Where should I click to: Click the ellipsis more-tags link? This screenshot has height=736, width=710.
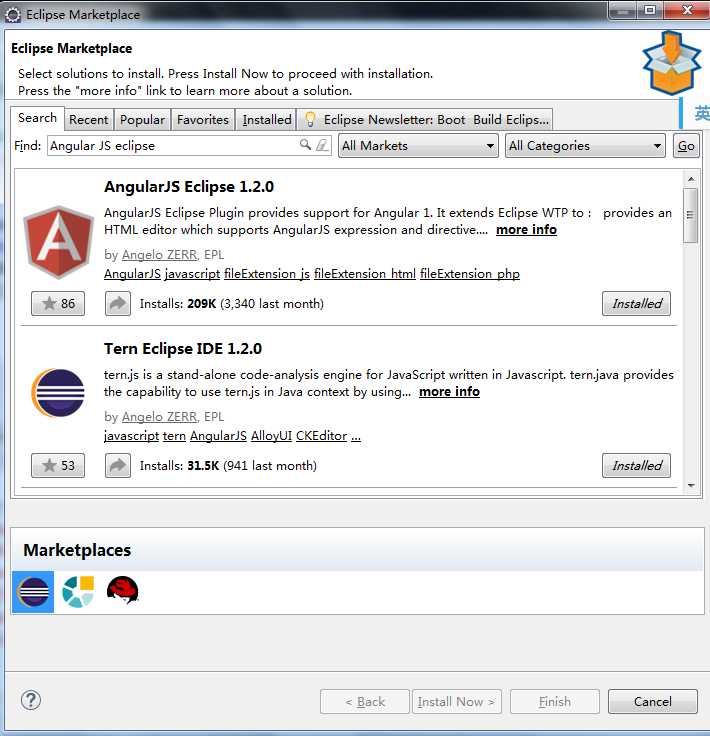356,436
